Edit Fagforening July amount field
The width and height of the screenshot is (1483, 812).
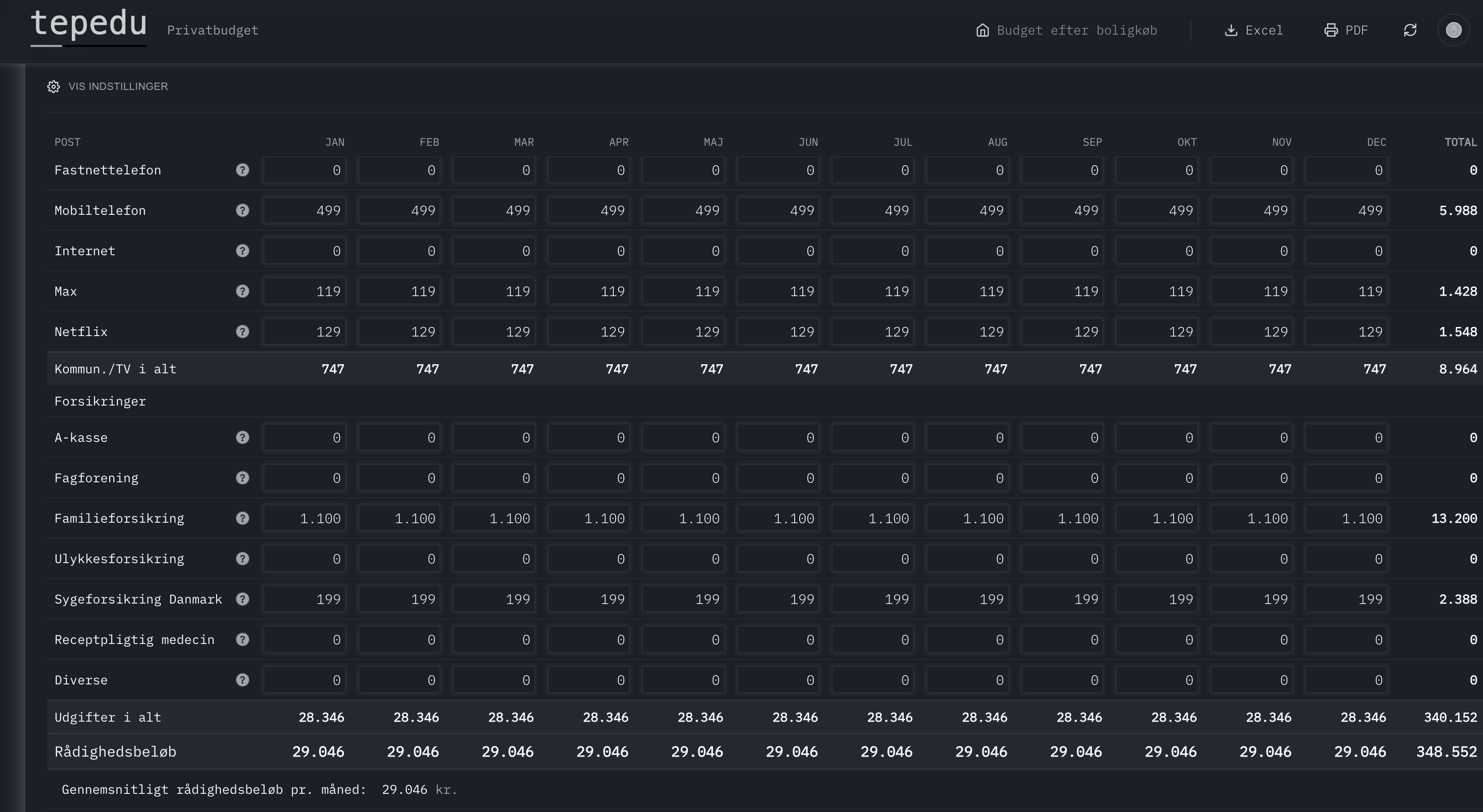[x=873, y=478]
